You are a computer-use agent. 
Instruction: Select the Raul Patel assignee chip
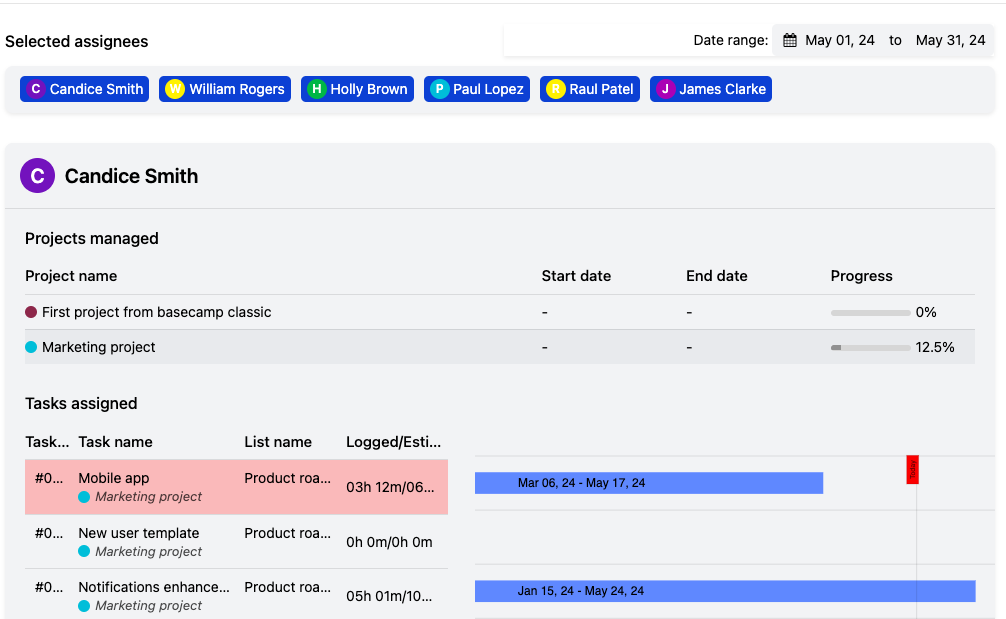click(590, 89)
